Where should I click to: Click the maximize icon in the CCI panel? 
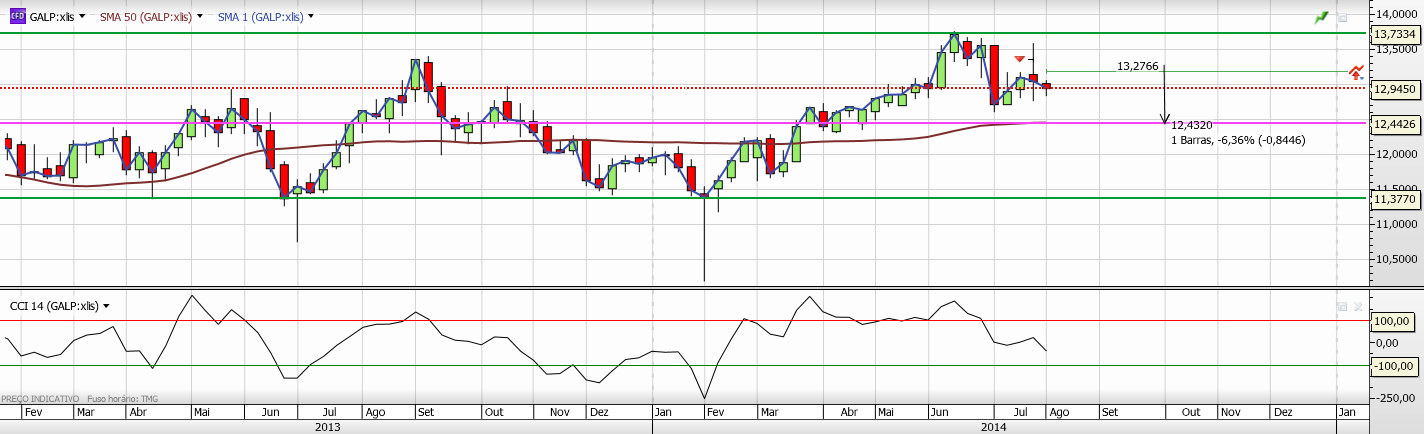[x=1342, y=306]
